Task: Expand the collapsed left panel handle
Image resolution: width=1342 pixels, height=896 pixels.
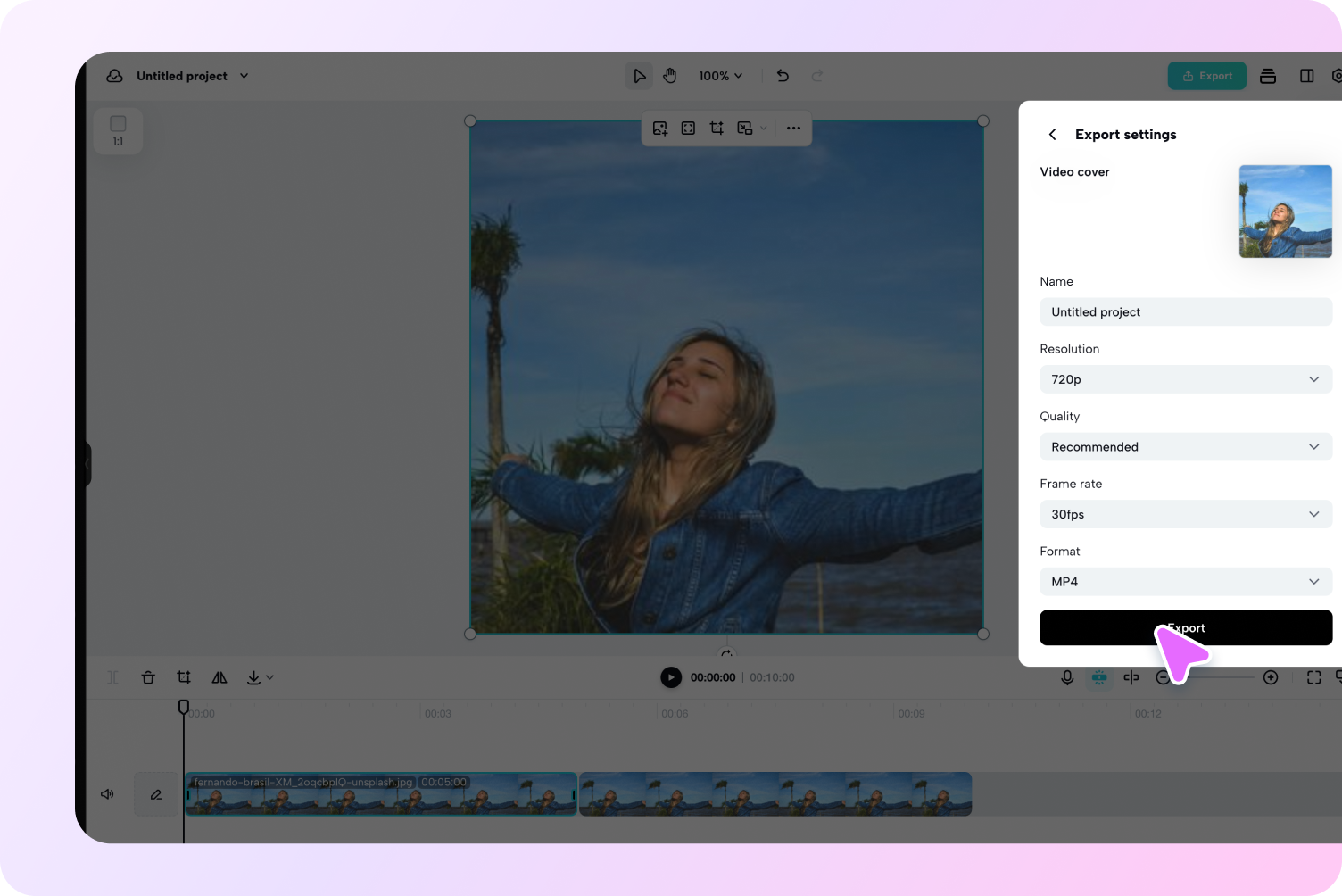Action: [x=87, y=464]
